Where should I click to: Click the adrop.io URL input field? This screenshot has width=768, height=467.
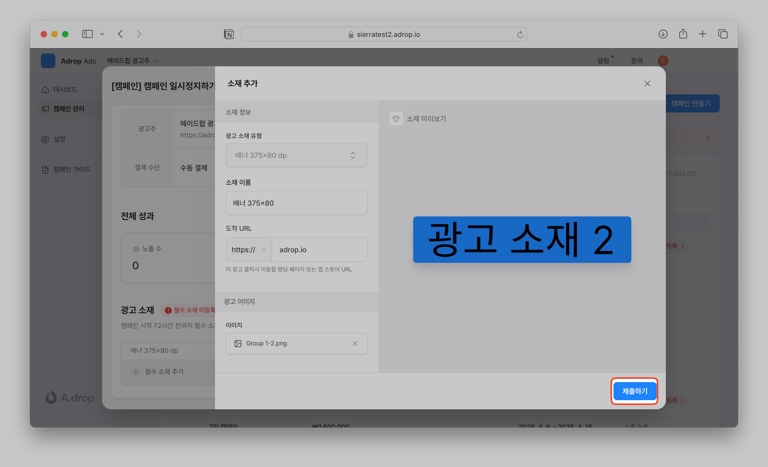pyautogui.click(x=319, y=250)
